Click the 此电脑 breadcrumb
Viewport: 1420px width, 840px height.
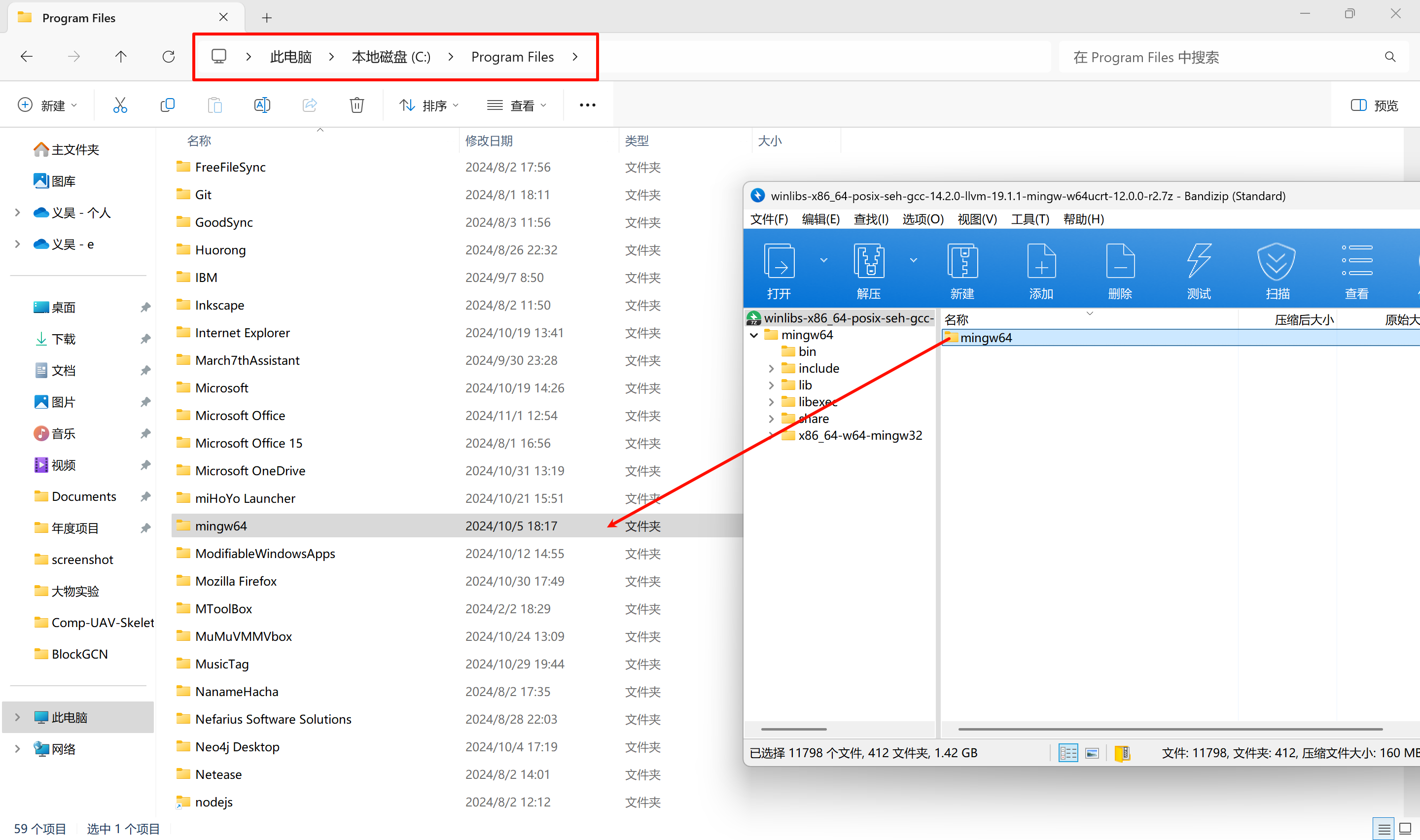[291, 57]
